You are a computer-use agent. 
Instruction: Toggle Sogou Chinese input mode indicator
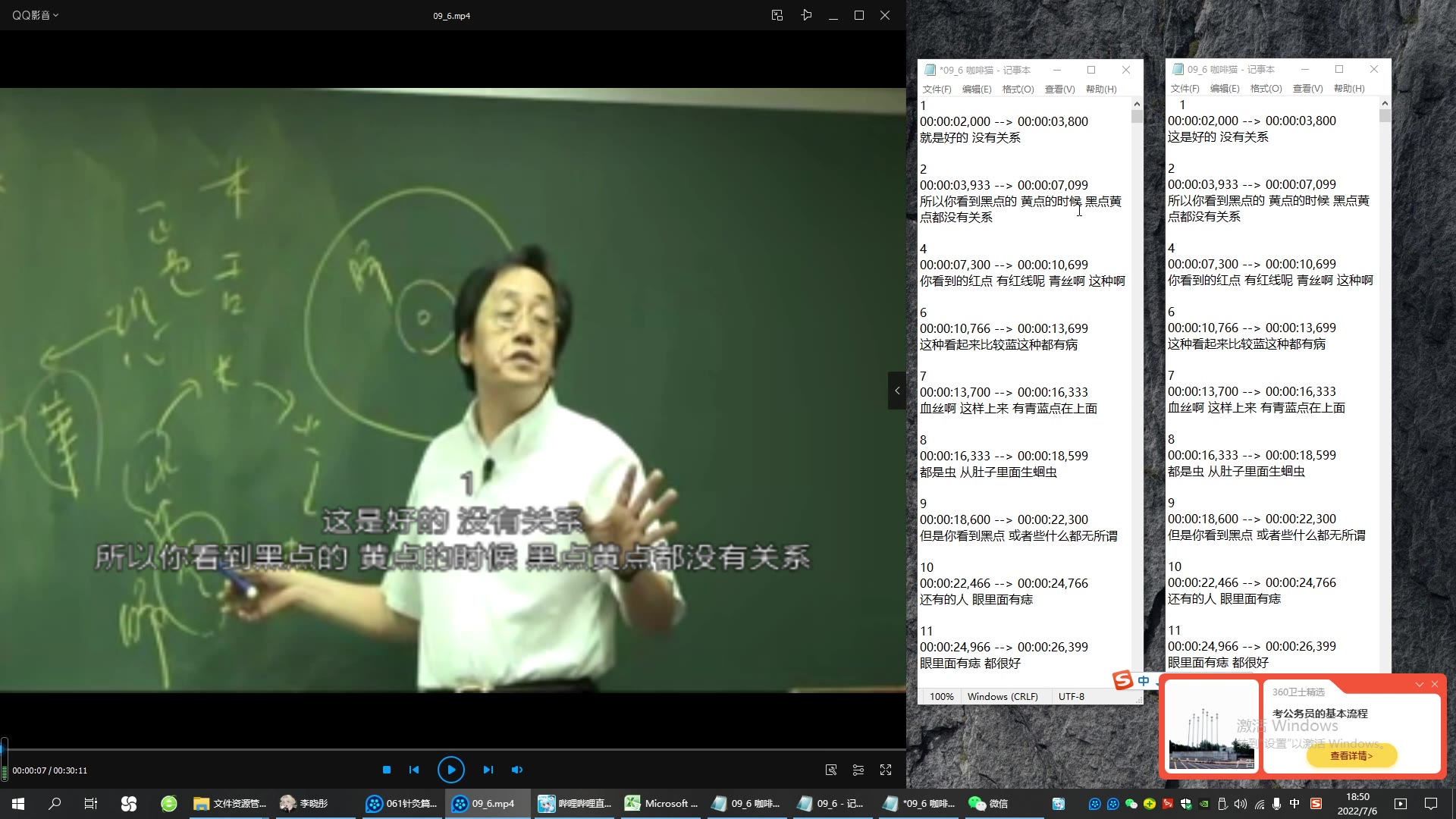tap(1144, 681)
